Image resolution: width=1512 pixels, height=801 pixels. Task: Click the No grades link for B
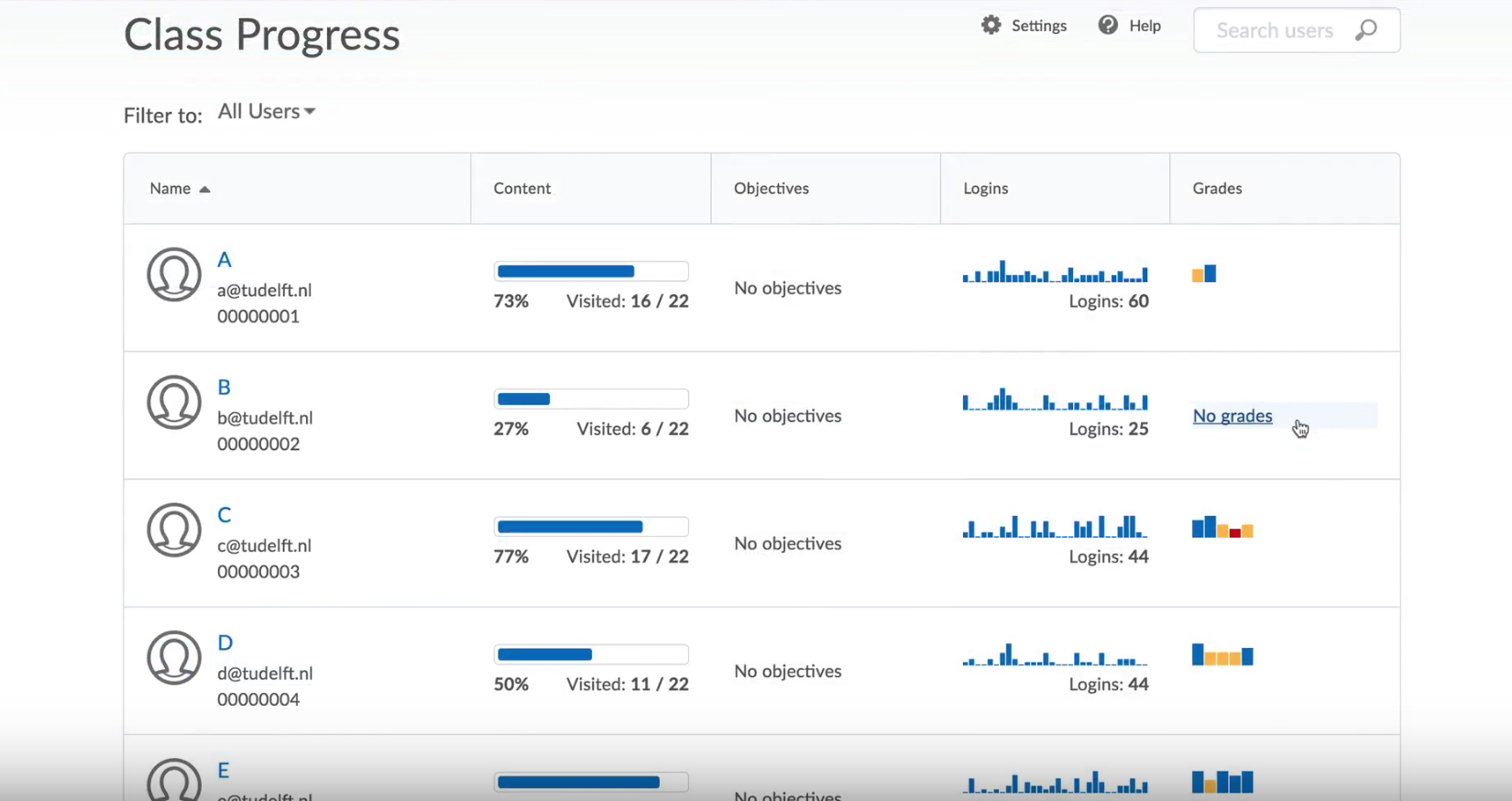click(1233, 416)
